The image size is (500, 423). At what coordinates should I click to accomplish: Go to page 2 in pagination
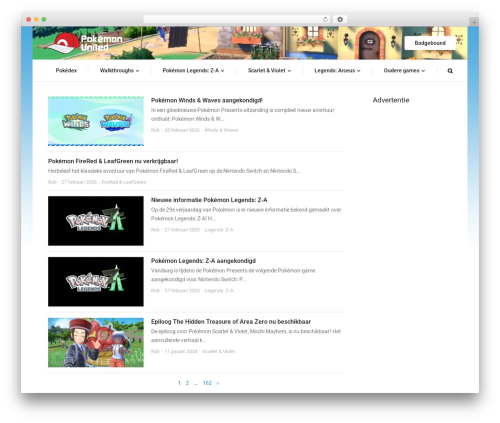pos(187,383)
